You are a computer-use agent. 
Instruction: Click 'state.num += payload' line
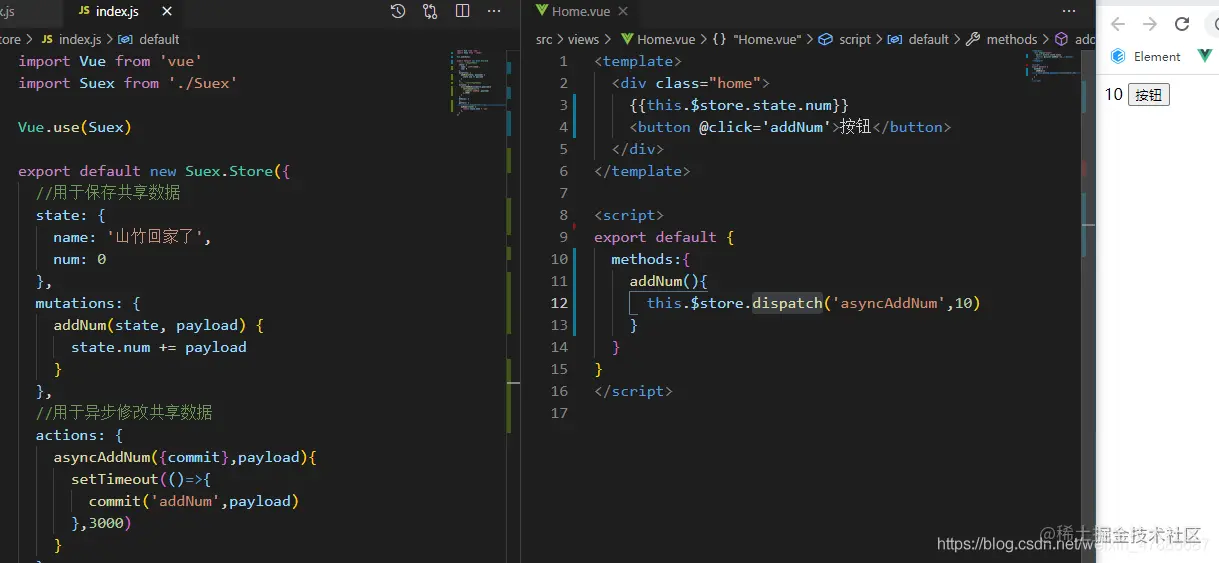point(158,347)
